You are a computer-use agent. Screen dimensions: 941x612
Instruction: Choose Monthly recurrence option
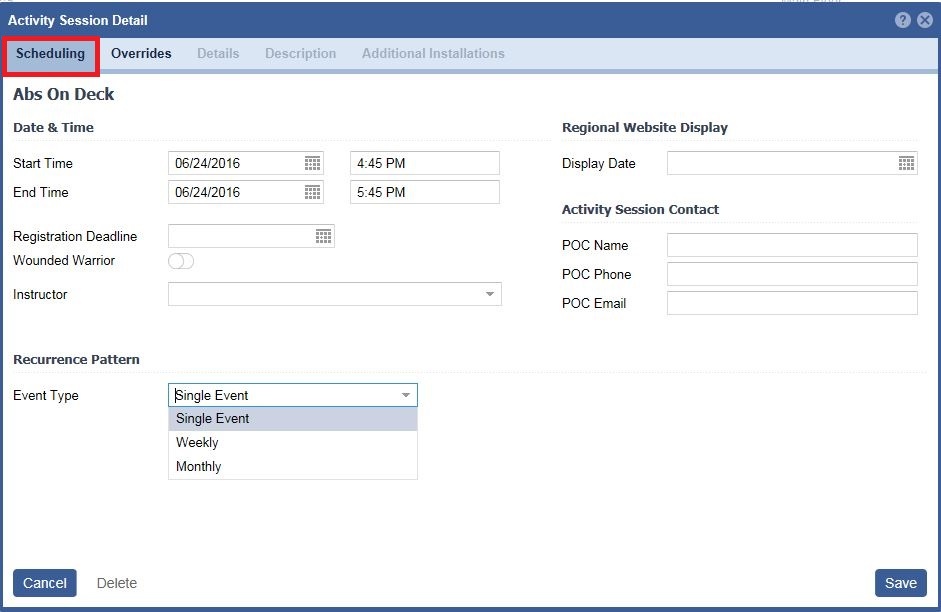pos(199,466)
